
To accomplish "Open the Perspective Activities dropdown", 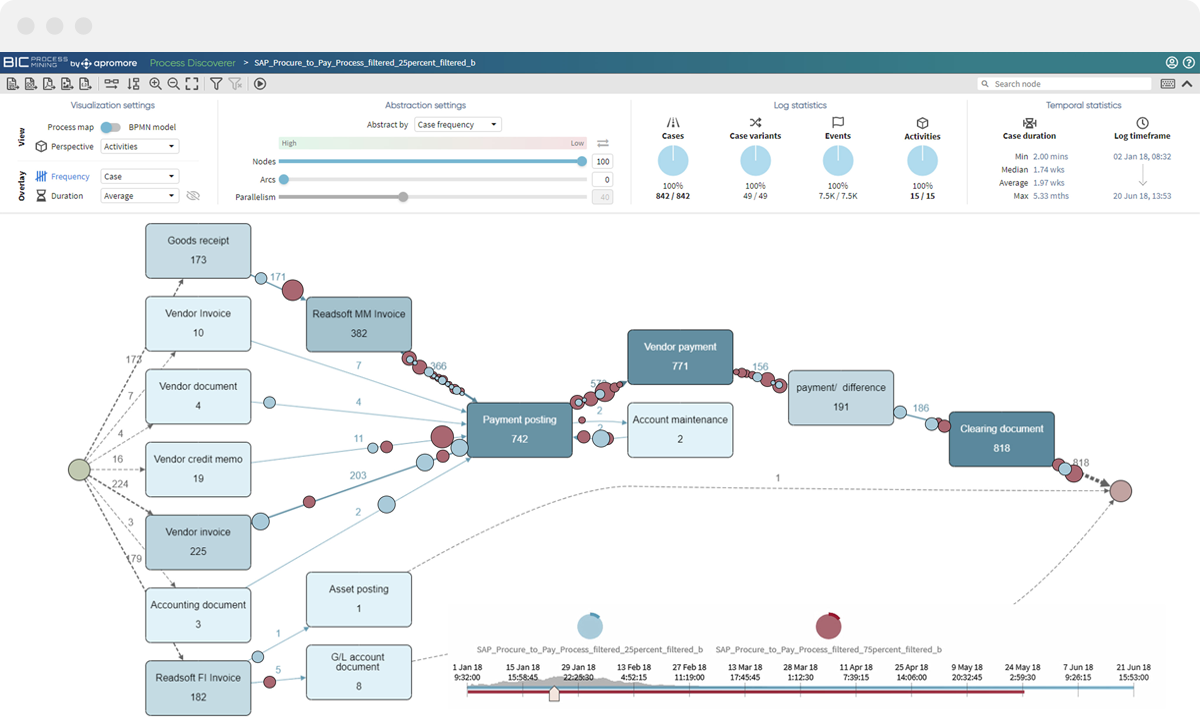I will click(x=140, y=147).
